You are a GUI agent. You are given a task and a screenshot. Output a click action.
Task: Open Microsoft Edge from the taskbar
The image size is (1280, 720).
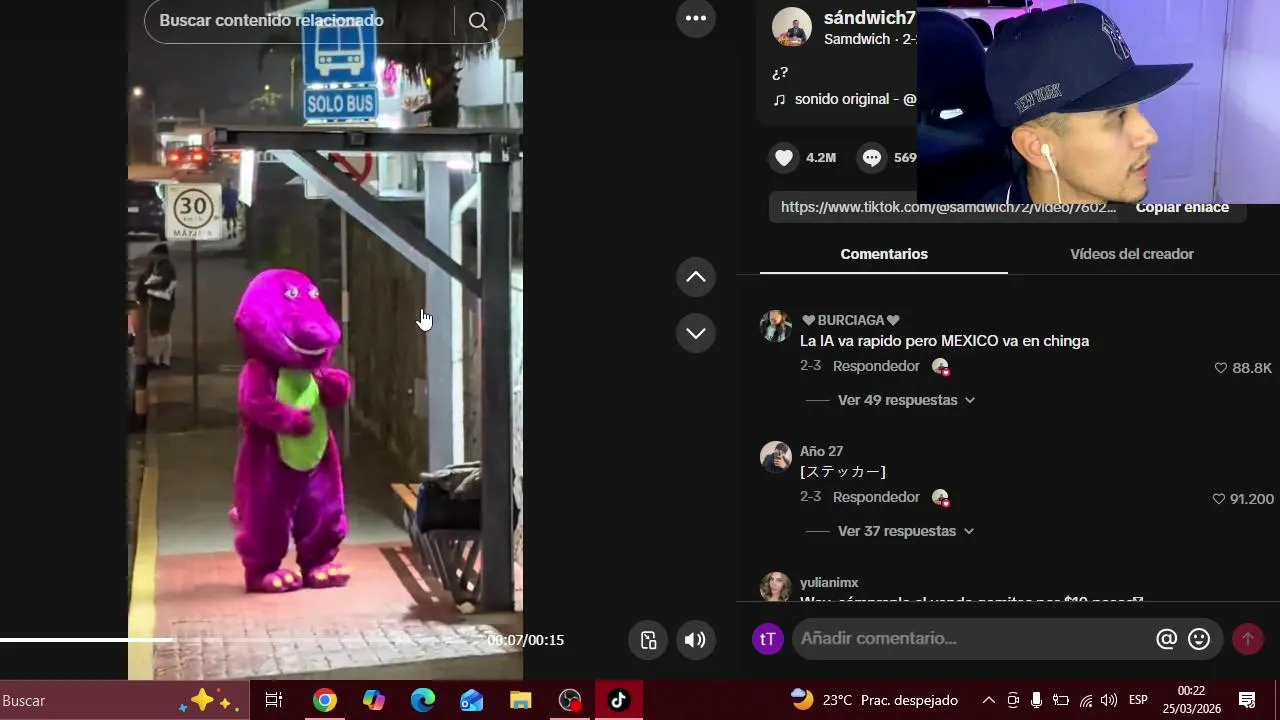coord(423,701)
